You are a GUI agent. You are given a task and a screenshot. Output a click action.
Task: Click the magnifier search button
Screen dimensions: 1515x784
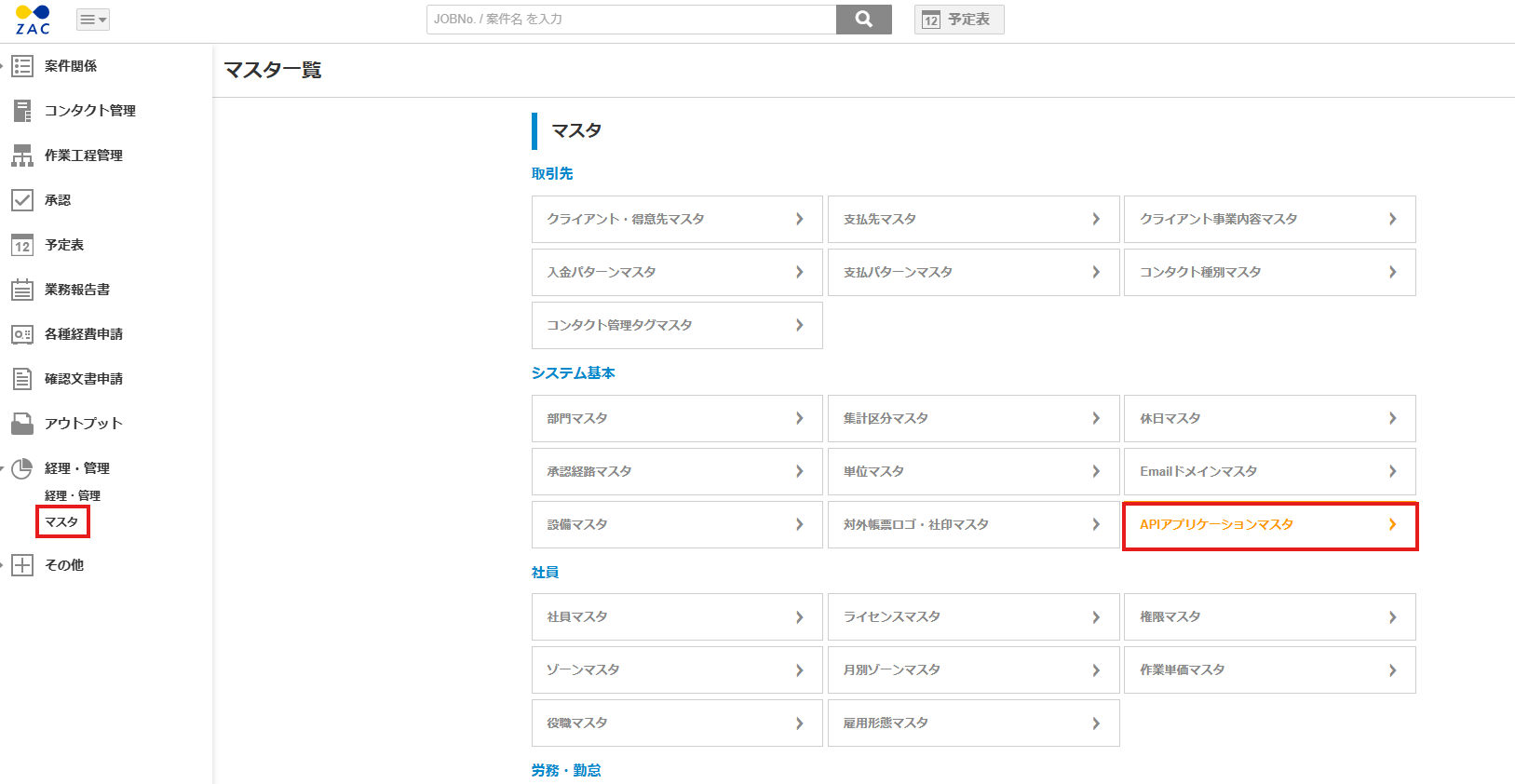pyautogui.click(x=864, y=20)
